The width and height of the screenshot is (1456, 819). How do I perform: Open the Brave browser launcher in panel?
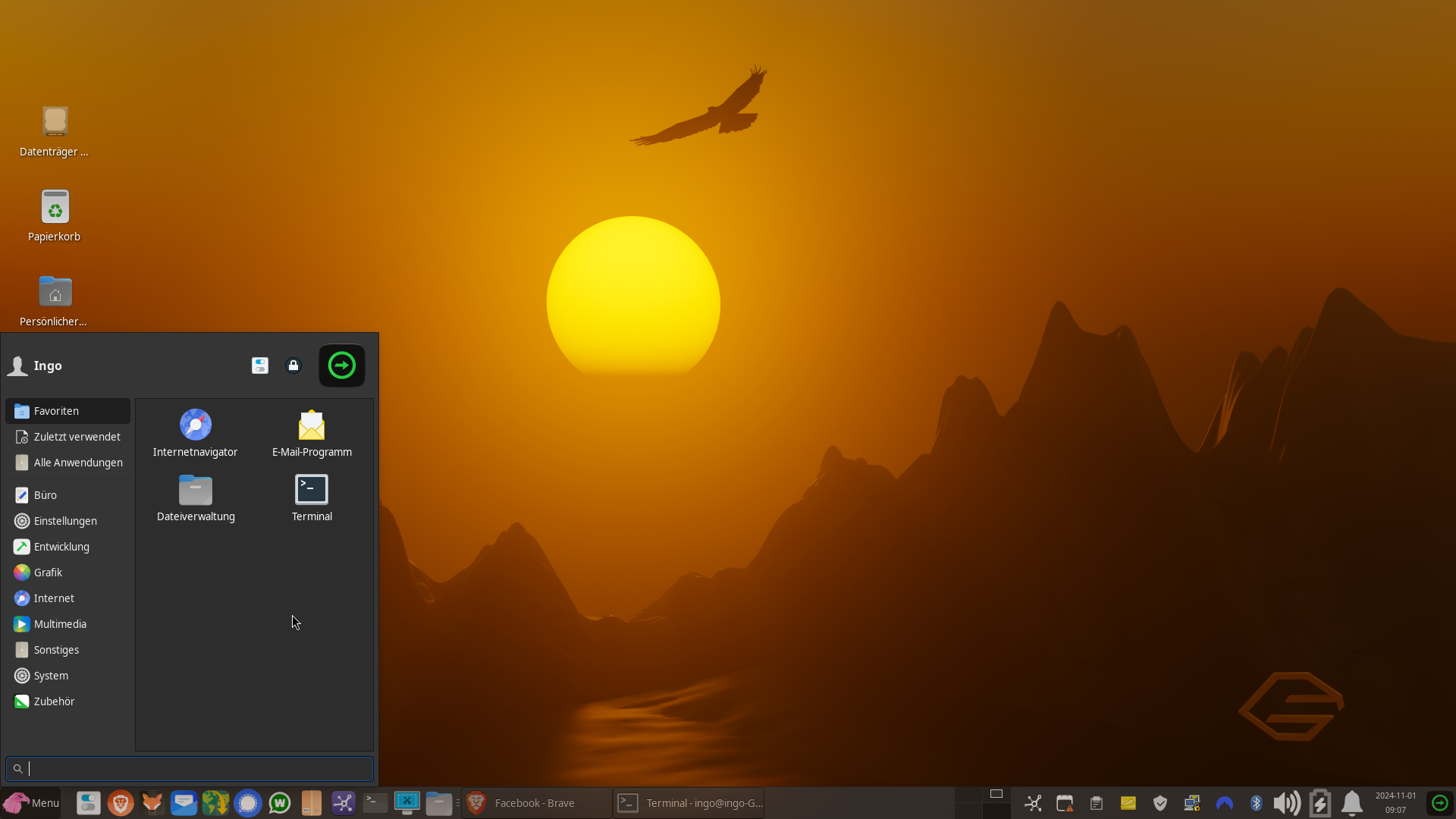(x=121, y=803)
